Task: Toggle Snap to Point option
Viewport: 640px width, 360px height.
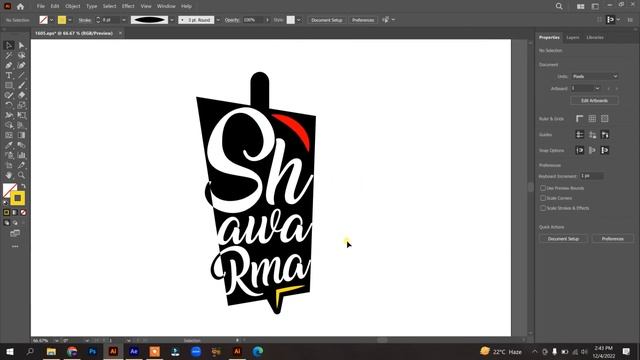Action: click(x=580, y=150)
